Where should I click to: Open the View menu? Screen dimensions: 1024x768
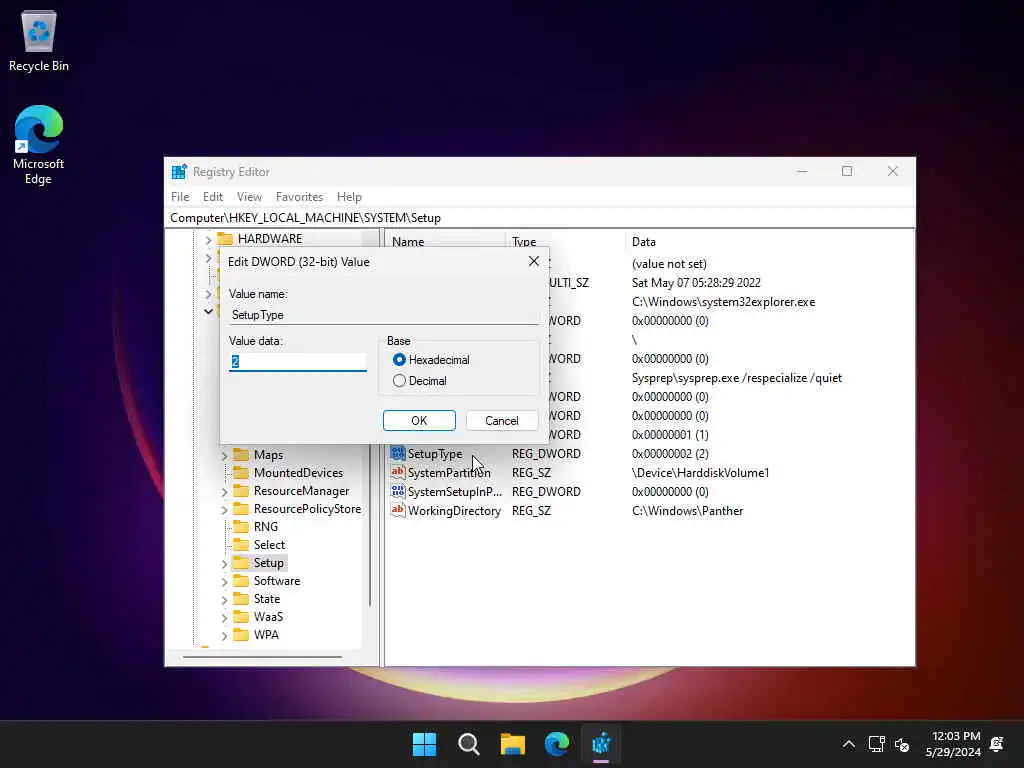(249, 197)
